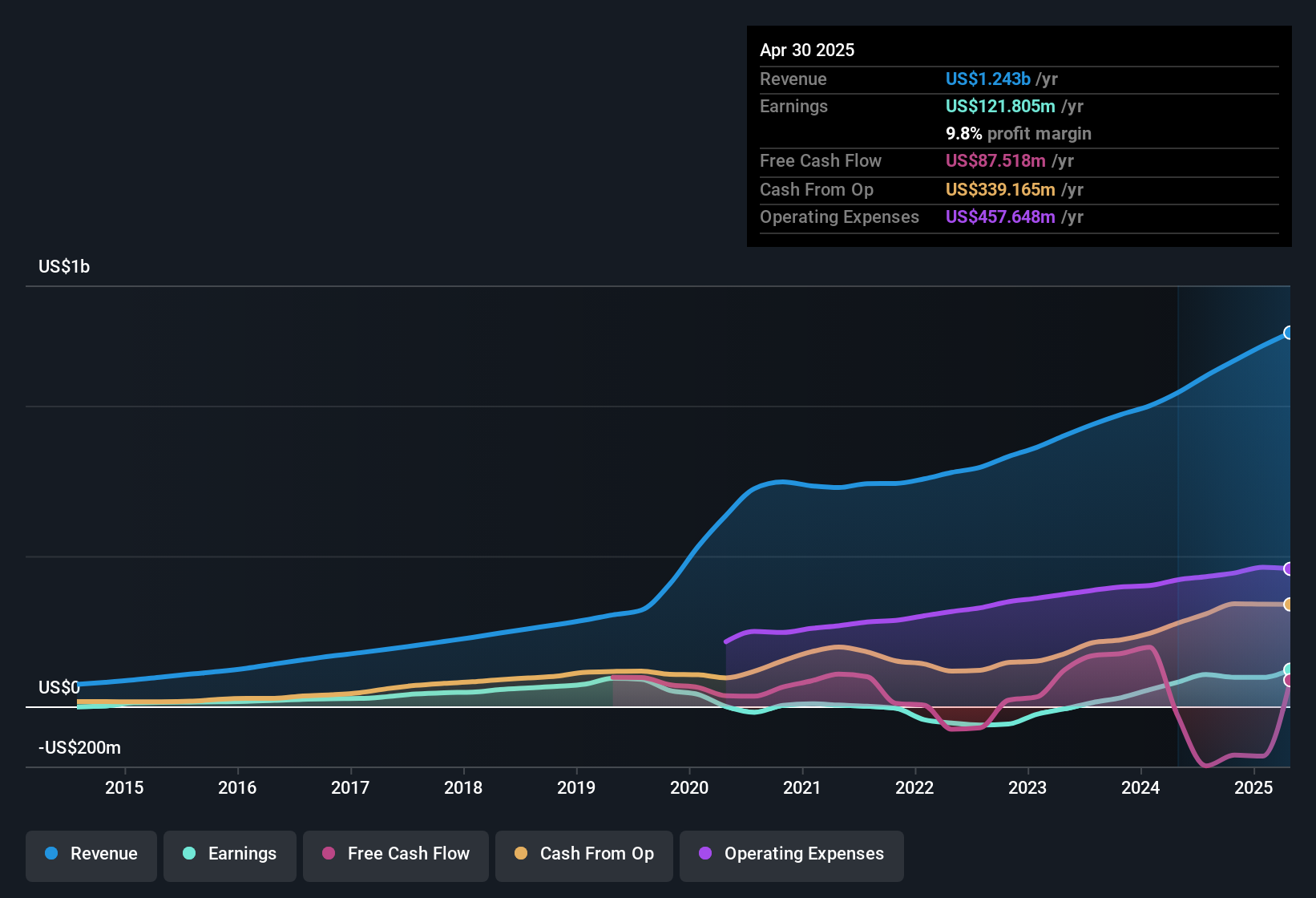
Task: Select the Free Cash Flow endpoint marker
Action: pos(1288,680)
